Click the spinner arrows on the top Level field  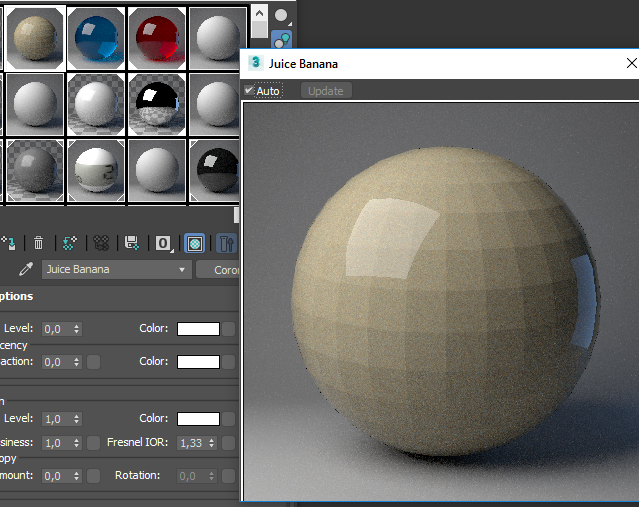tap(77, 329)
